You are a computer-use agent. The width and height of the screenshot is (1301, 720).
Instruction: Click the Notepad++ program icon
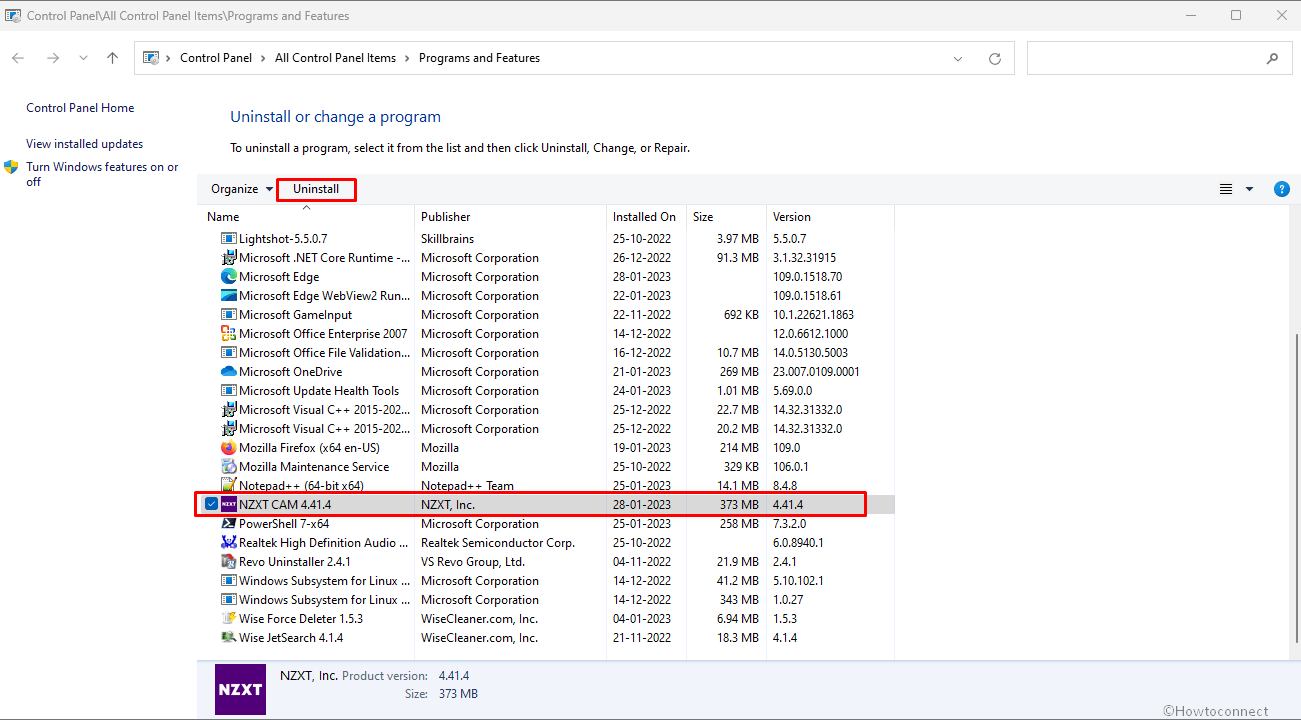tap(229, 486)
